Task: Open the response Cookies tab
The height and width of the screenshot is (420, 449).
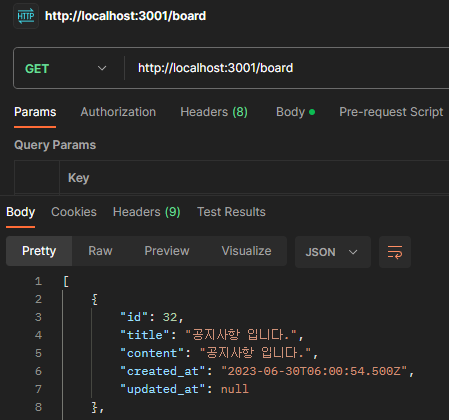Action: (x=74, y=212)
